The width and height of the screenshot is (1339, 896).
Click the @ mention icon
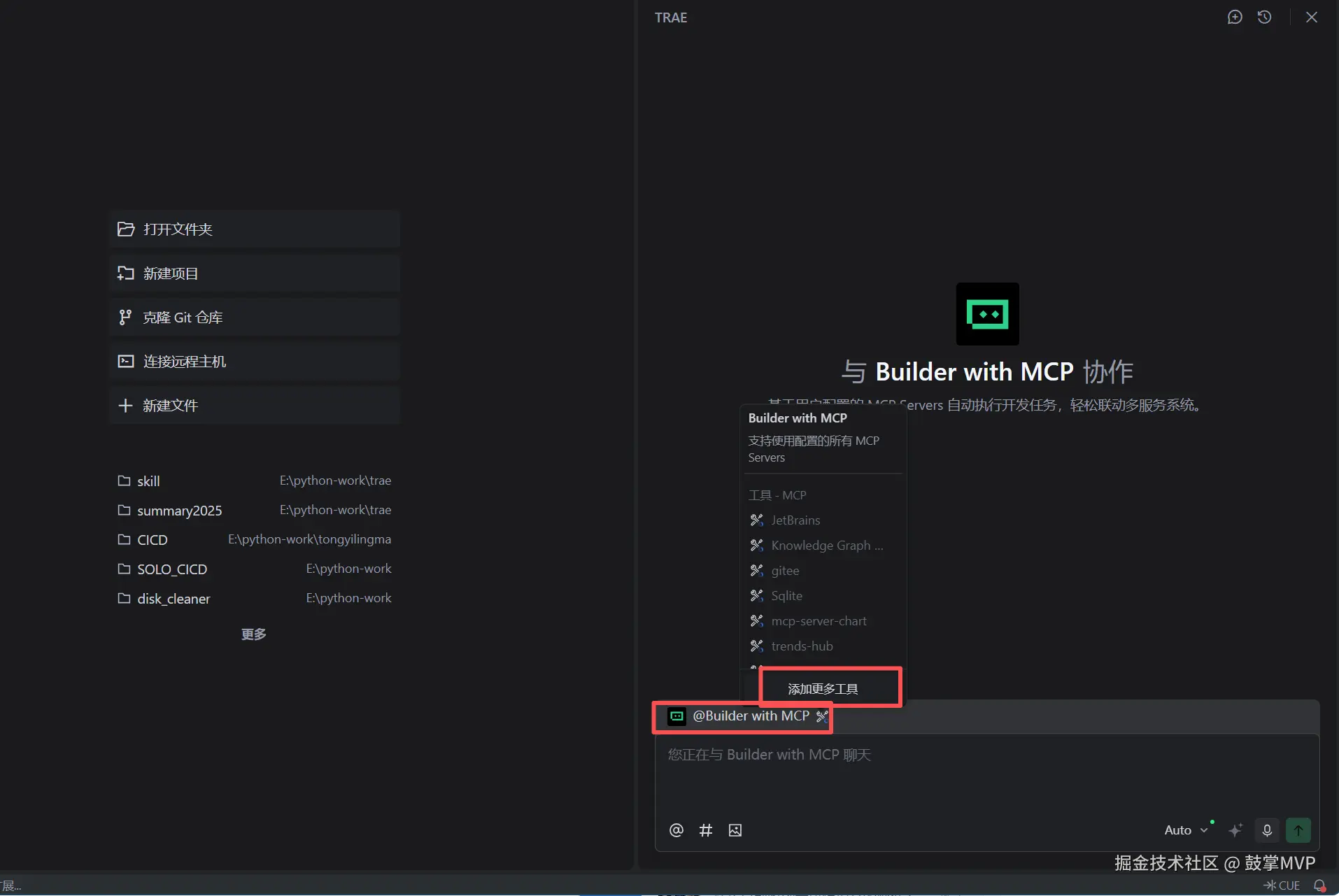(x=676, y=830)
